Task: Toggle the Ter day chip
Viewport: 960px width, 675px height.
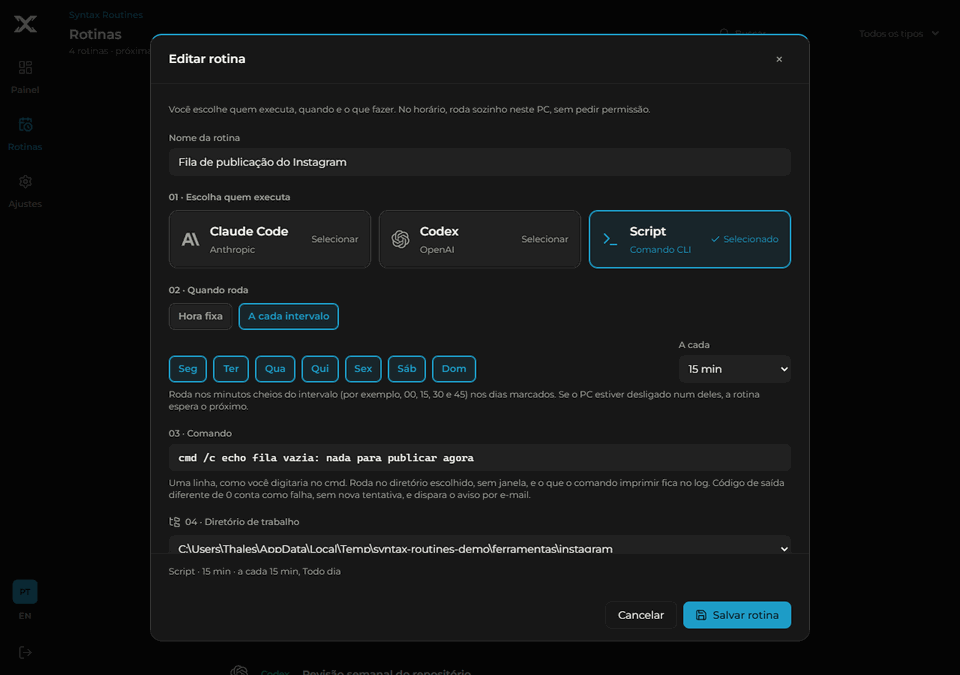Action: 231,369
